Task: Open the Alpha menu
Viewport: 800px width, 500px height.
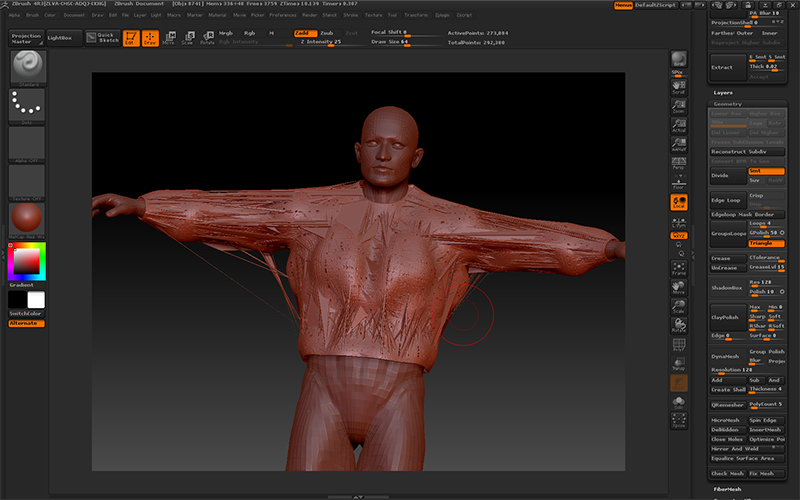Action: click(x=14, y=15)
